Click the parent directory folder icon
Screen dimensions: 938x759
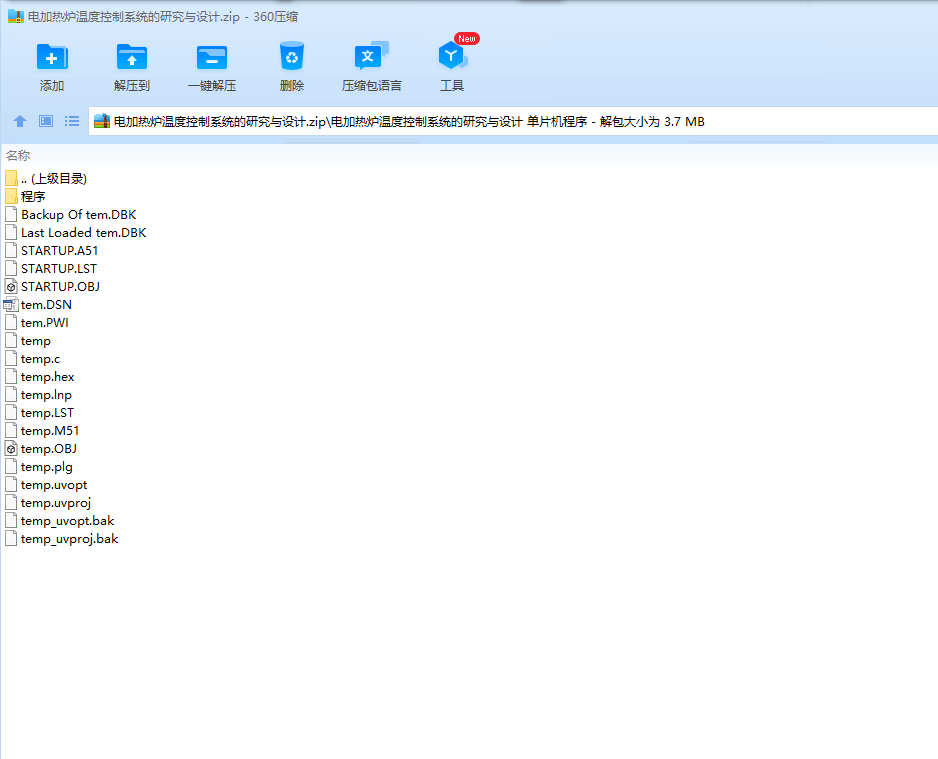pos(11,179)
